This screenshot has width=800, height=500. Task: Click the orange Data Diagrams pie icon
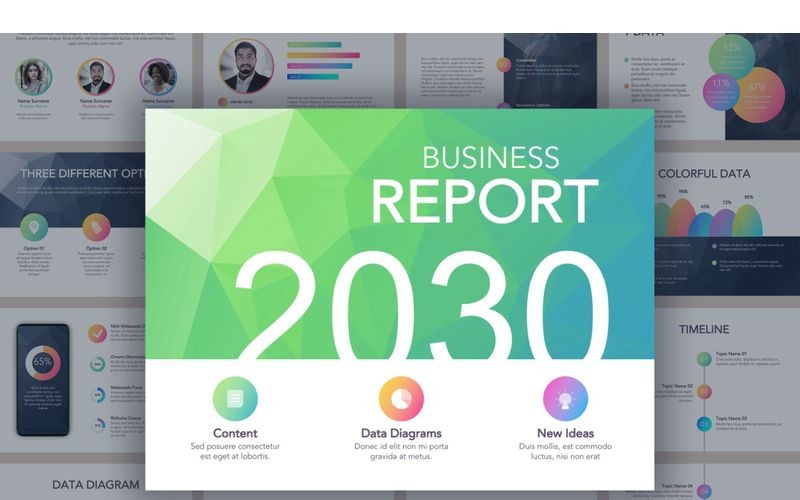coord(401,398)
